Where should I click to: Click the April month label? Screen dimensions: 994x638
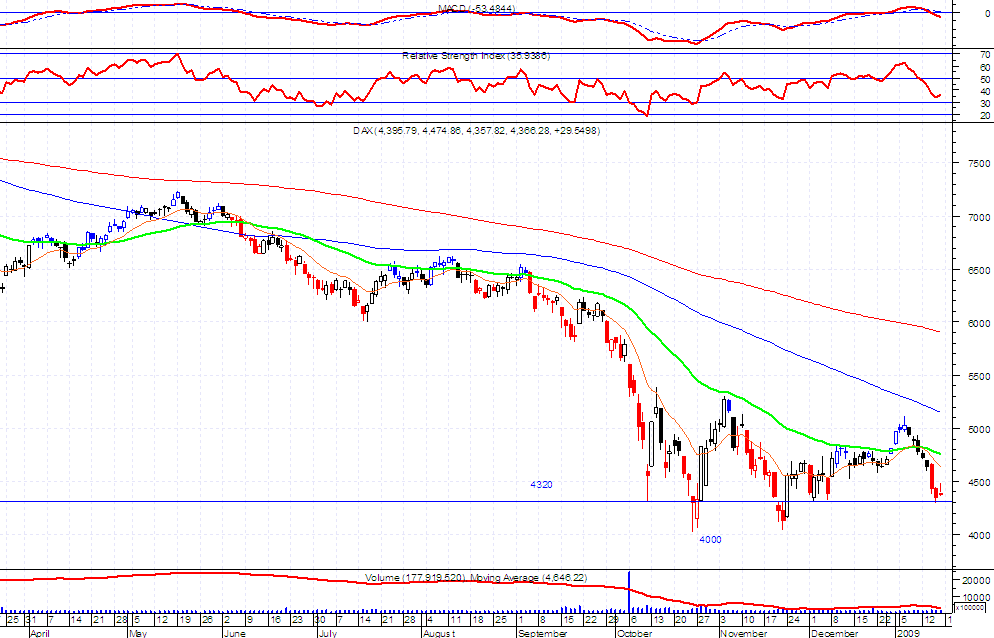[39, 633]
